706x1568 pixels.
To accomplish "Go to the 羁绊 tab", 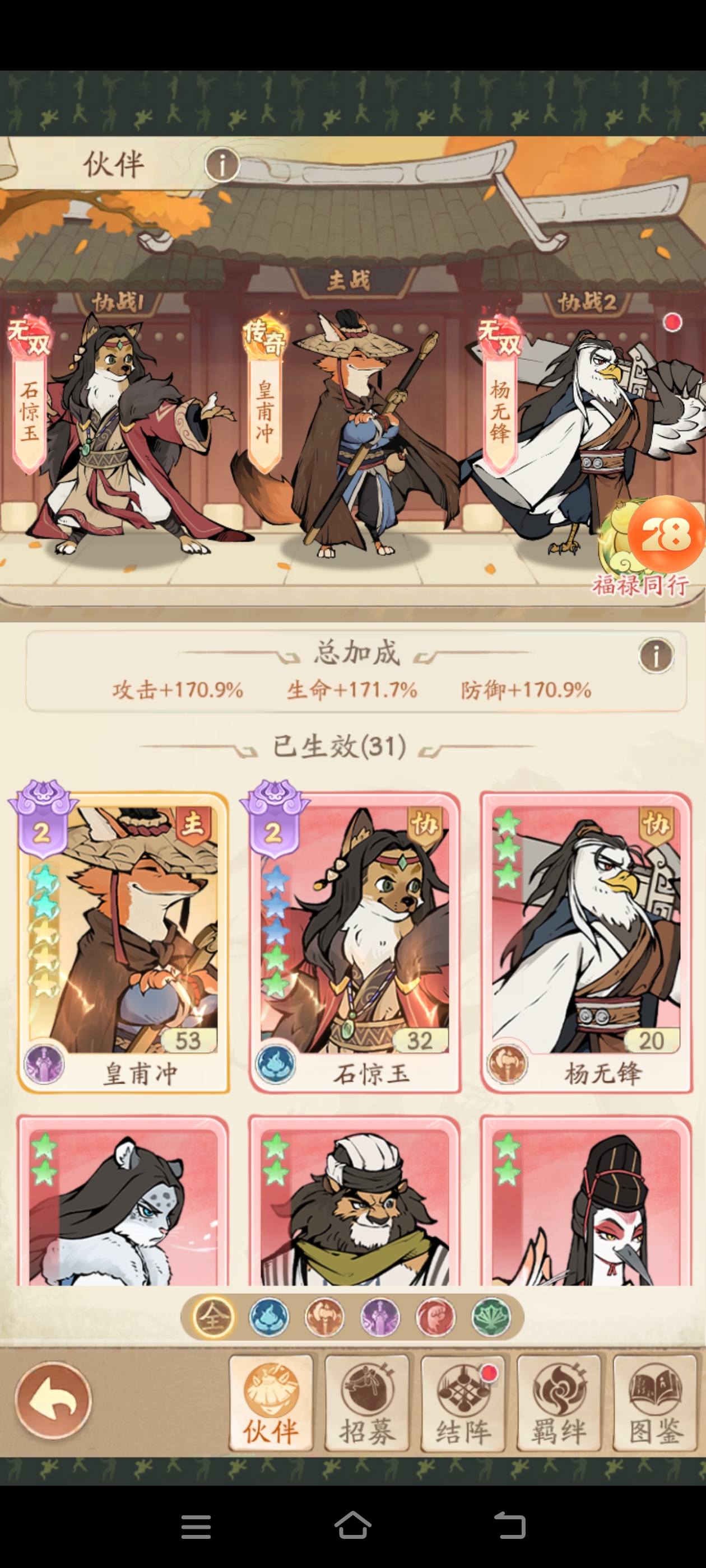I will [x=559, y=1402].
